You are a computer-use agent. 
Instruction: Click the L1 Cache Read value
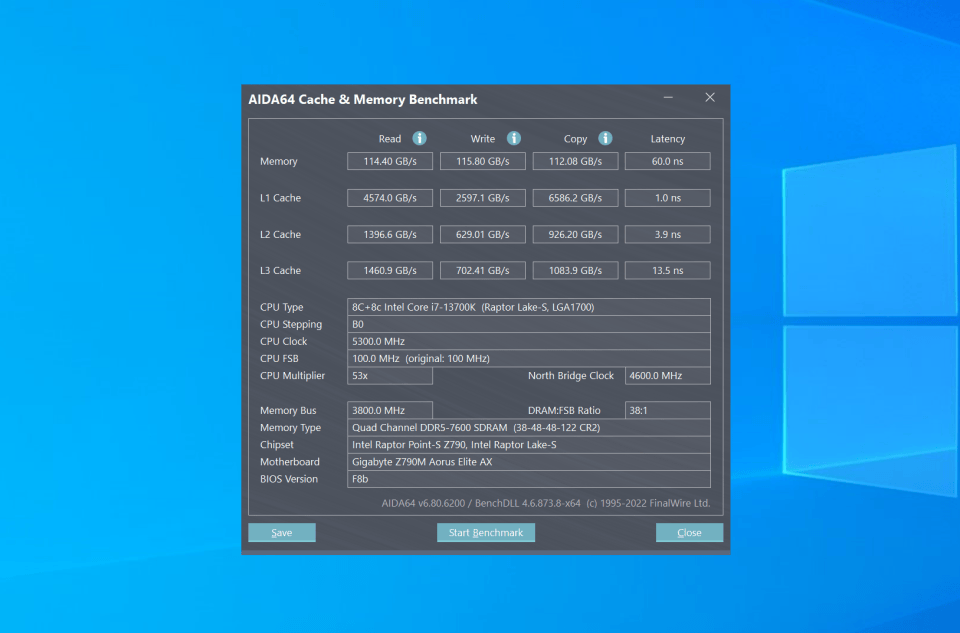(390, 198)
